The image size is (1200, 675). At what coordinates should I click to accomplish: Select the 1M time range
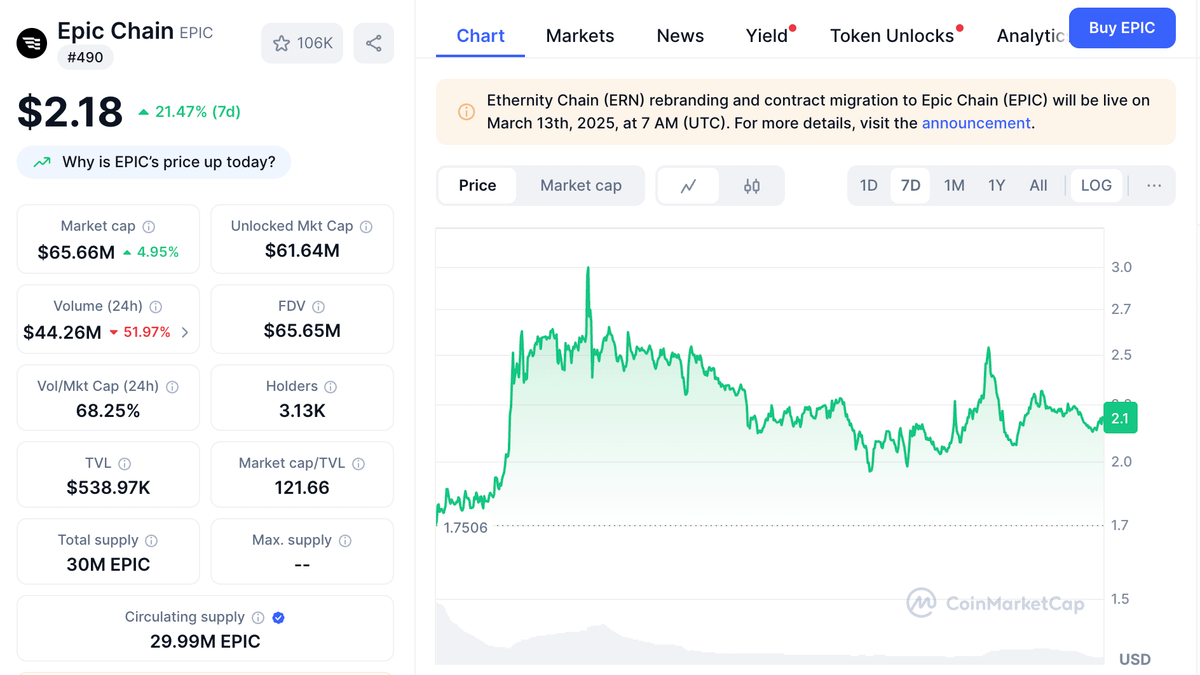tap(955, 186)
